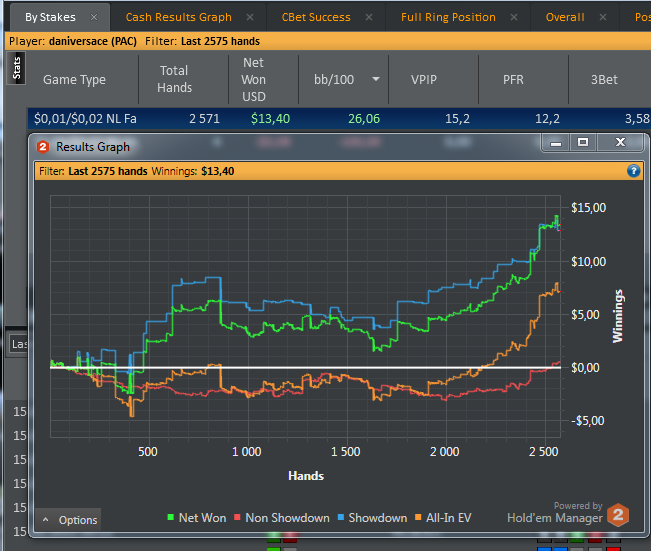The width and height of the screenshot is (651, 551).
Task: Sort by Game Type column header
Action: click(74, 79)
